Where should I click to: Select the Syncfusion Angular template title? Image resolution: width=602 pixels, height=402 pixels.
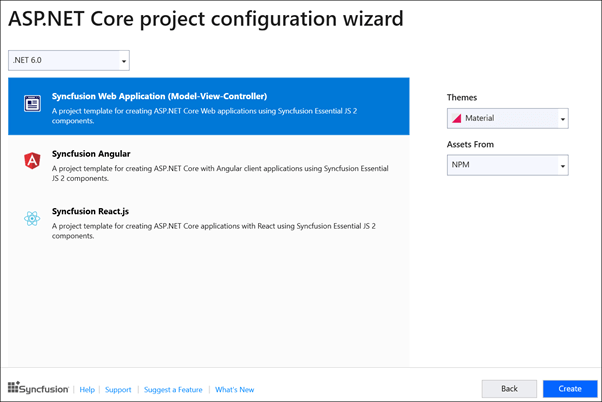pos(91,154)
